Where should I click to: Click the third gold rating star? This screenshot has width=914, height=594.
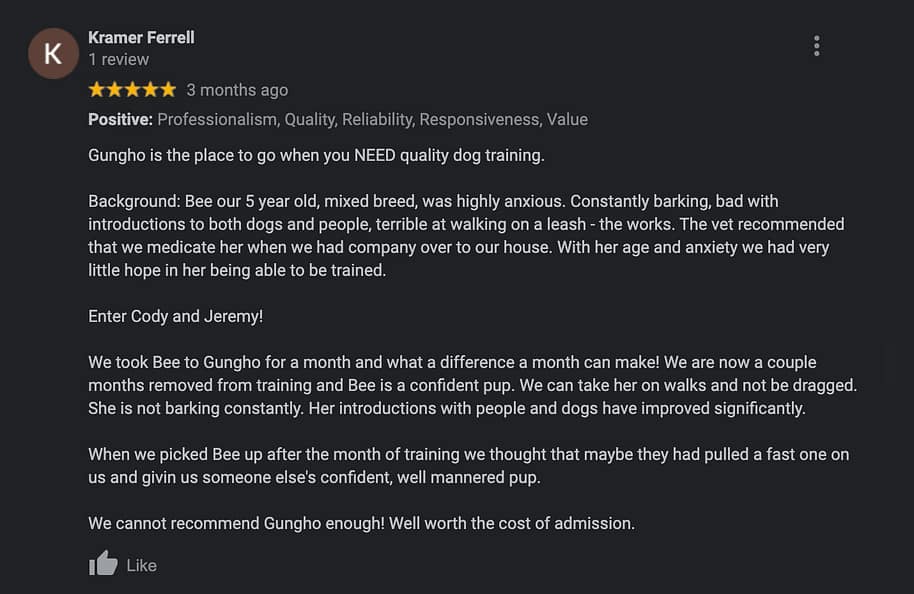[x=132, y=90]
